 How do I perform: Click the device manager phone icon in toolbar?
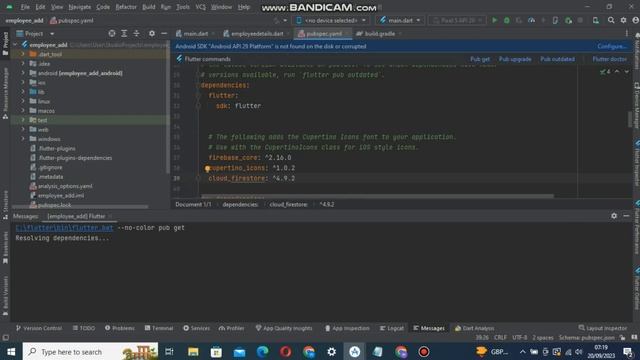click(x=596, y=20)
